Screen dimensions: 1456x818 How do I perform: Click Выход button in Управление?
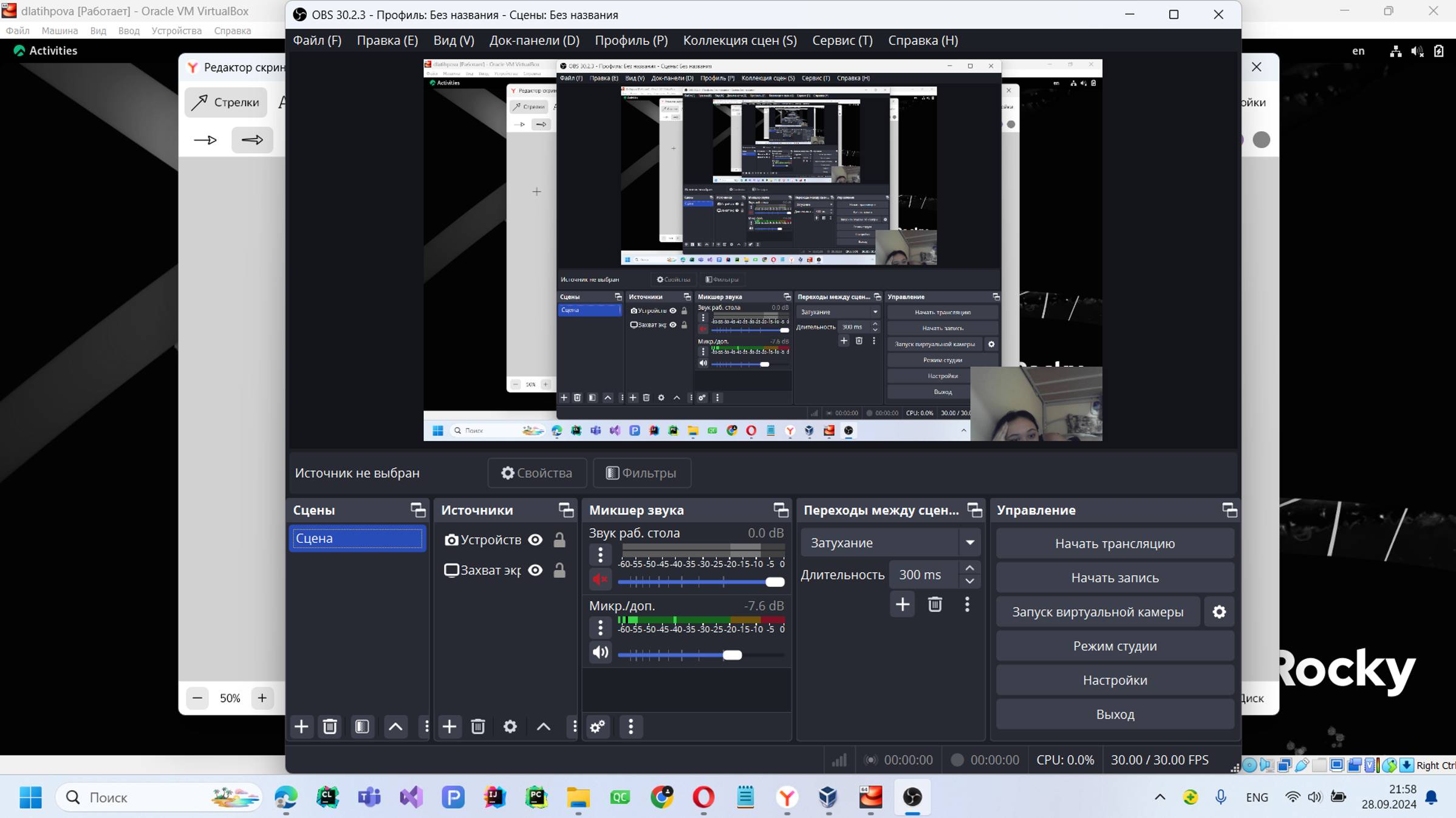[x=1115, y=714]
